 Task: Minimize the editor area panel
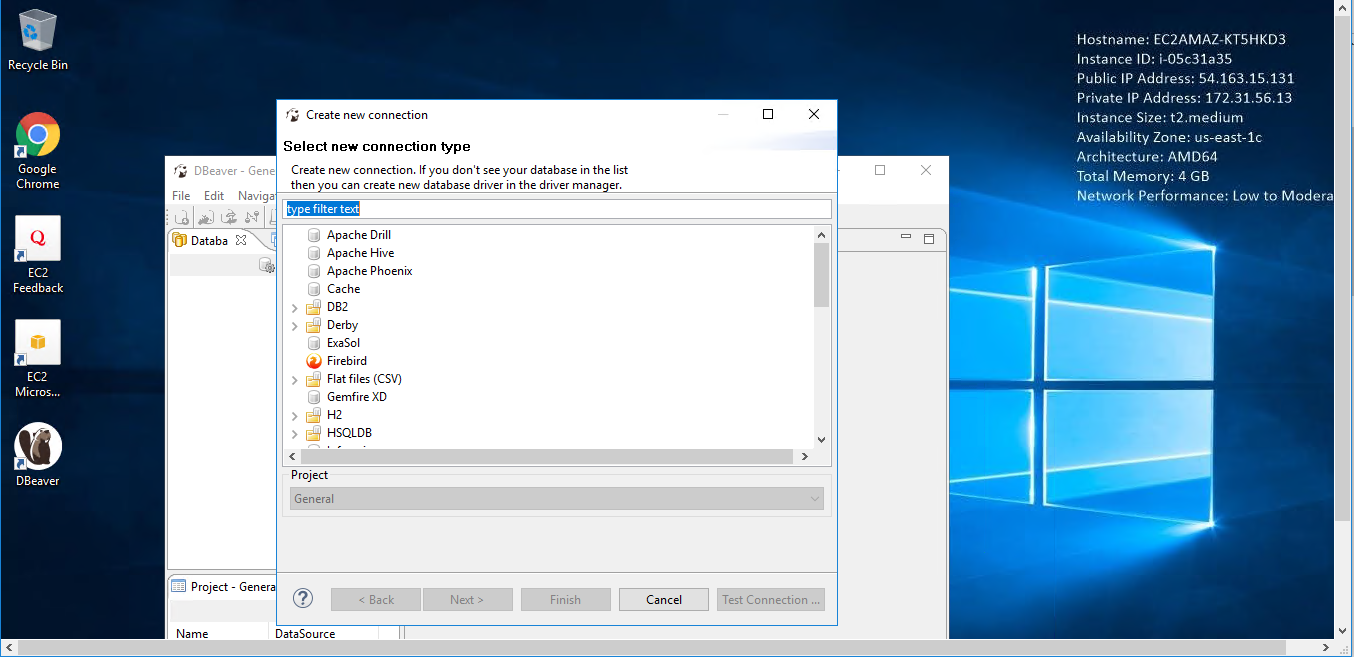(906, 238)
